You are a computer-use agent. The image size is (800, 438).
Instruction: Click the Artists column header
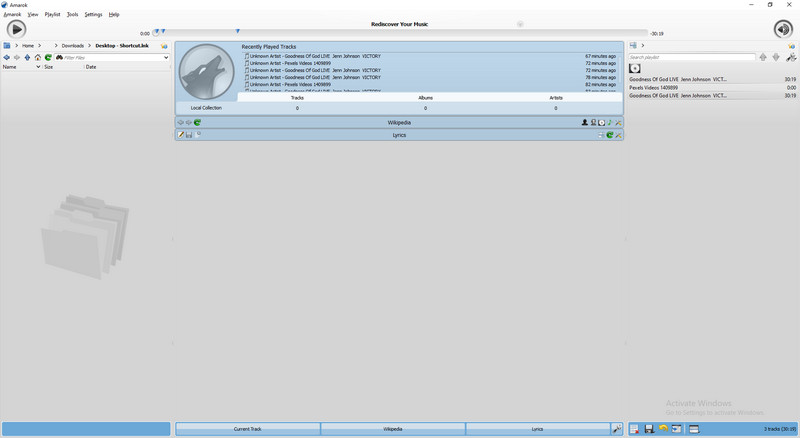(x=556, y=98)
